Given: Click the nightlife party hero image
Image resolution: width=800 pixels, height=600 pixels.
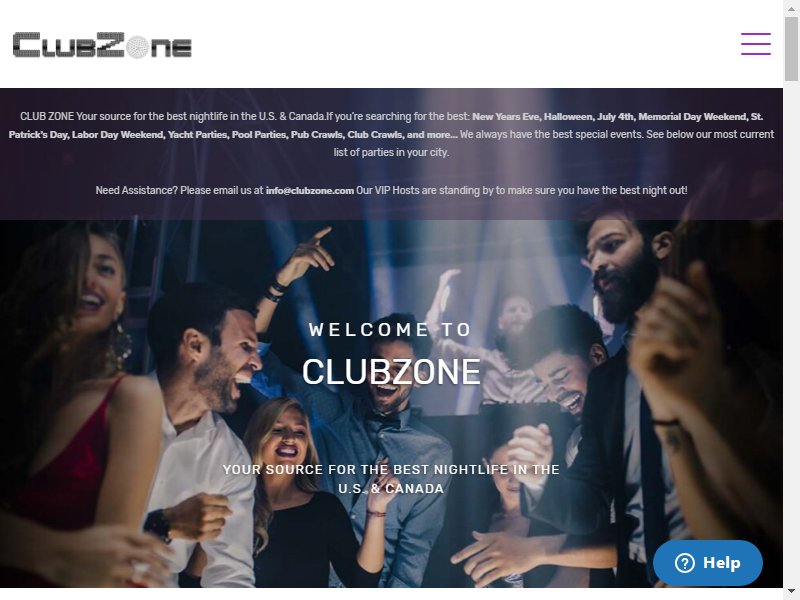Looking at the screenshot, I should [x=391, y=403].
